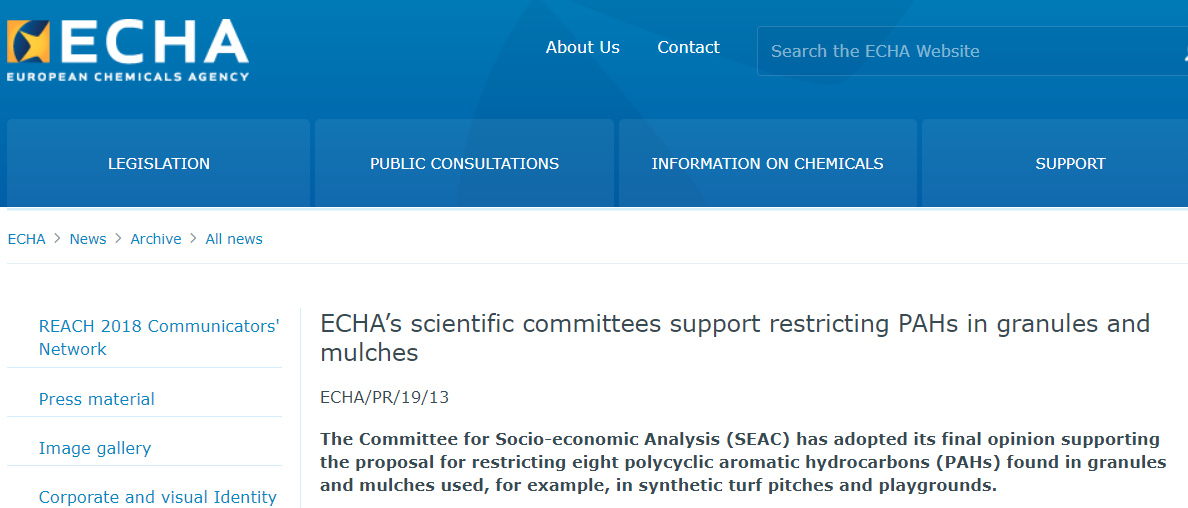
Task: Open Corporate and visual Identity sidebar link
Action: coord(157,497)
